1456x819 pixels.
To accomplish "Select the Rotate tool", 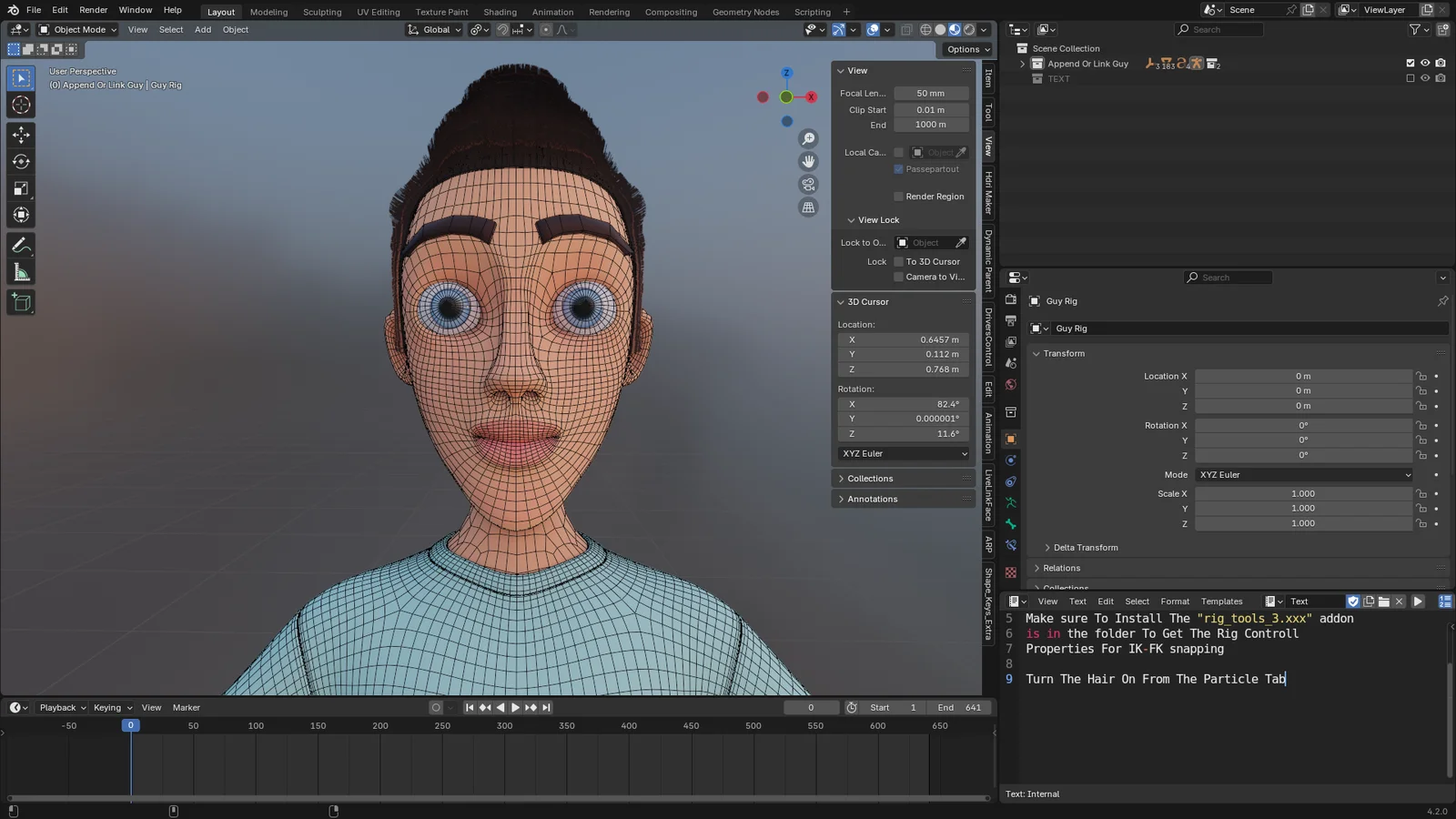I will (x=21, y=161).
